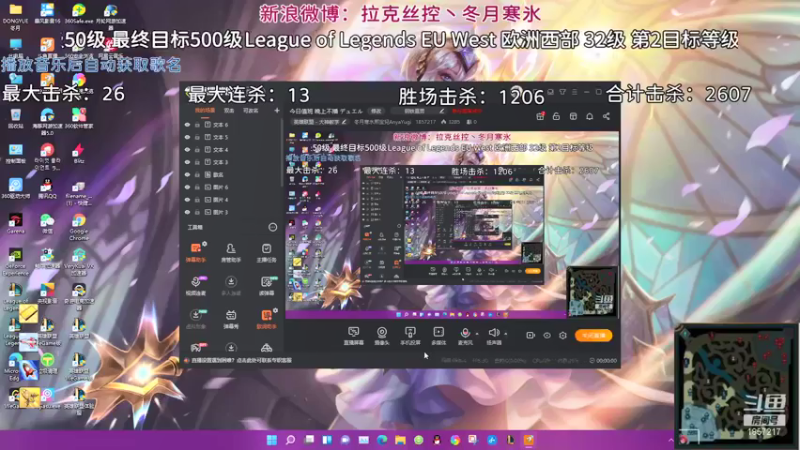Open streaming settings hexagon gear
Image resolution: width=800 pixels, height=450 pixels.
[x=563, y=335]
